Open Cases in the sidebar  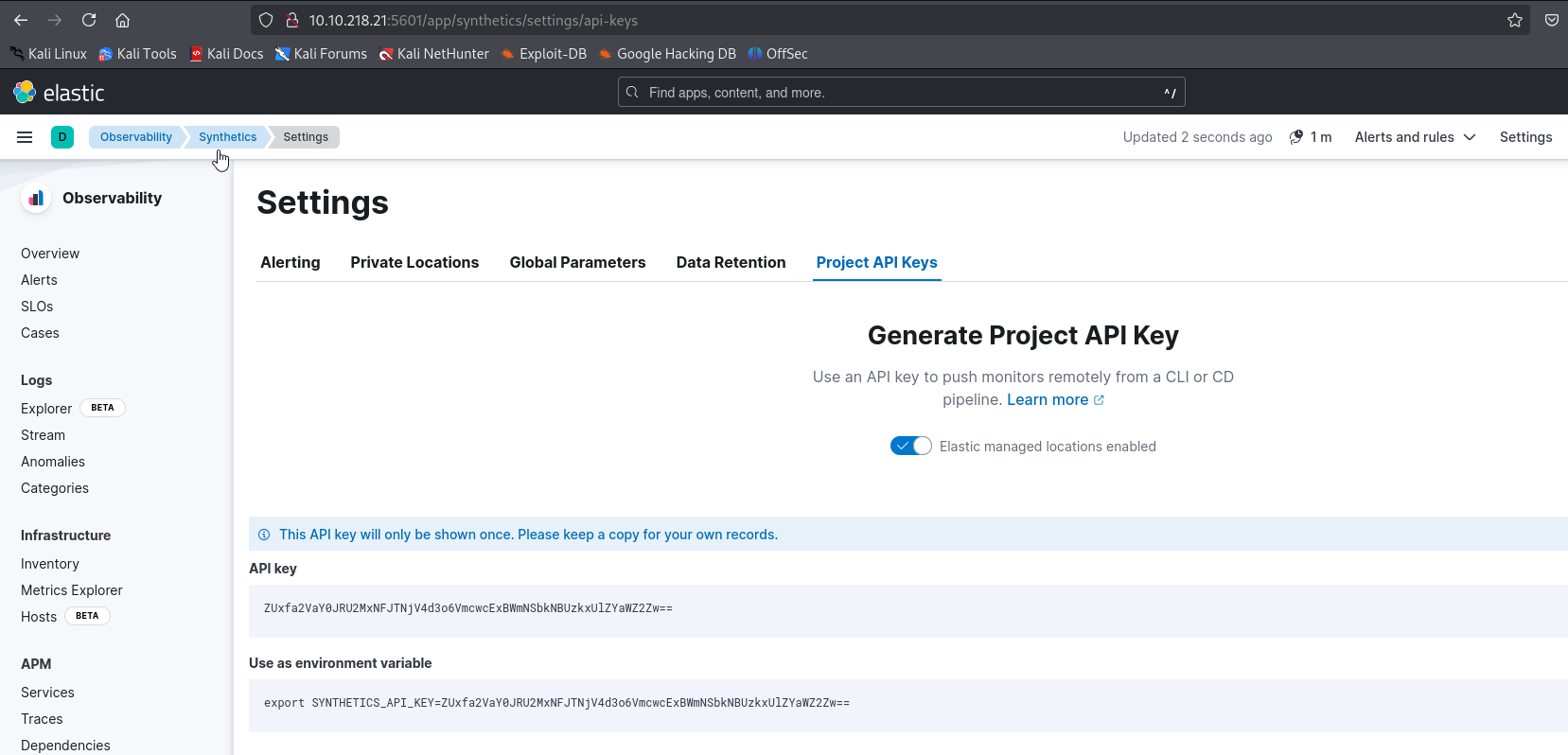pos(40,333)
